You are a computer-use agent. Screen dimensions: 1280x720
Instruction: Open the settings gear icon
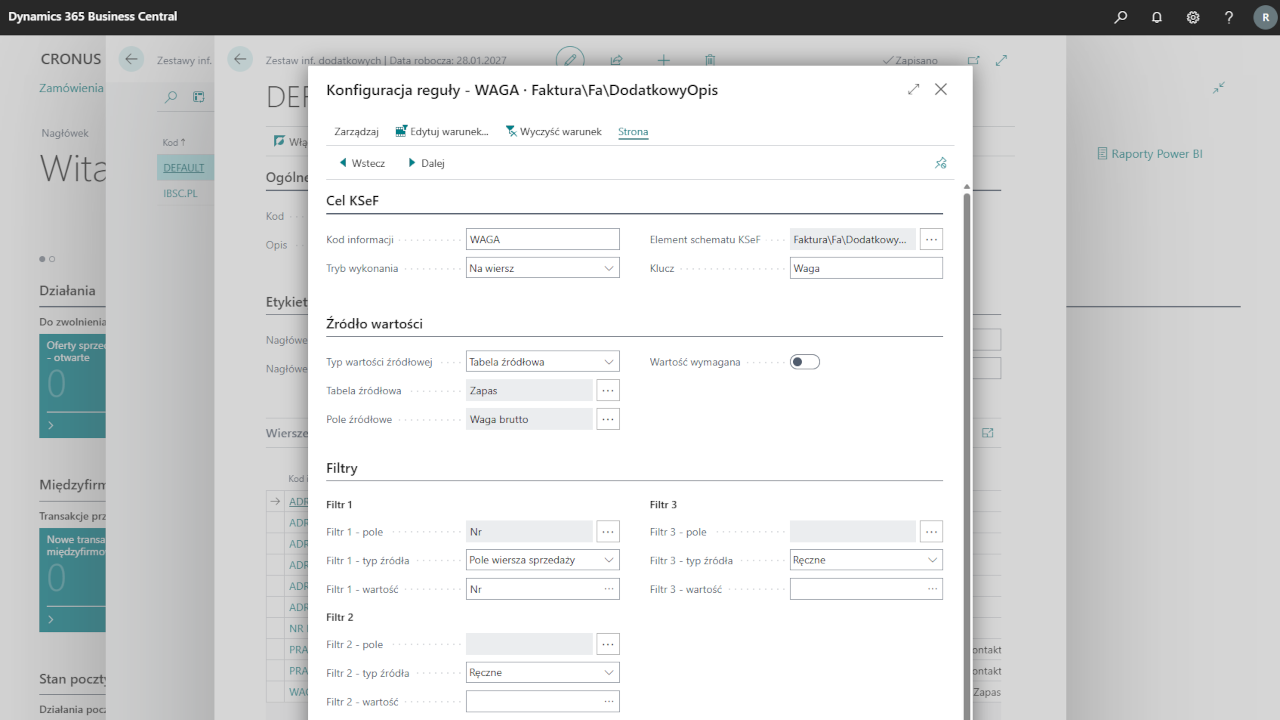1193,17
